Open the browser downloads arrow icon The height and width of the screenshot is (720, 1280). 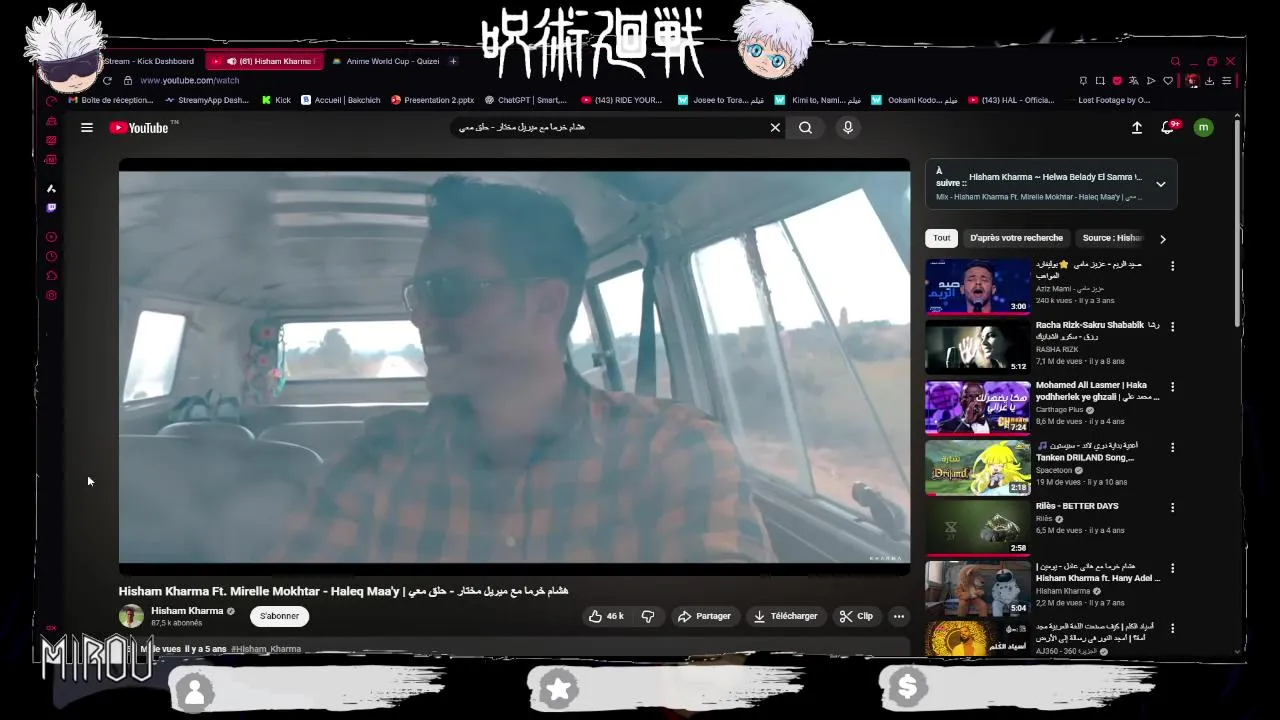[1209, 81]
